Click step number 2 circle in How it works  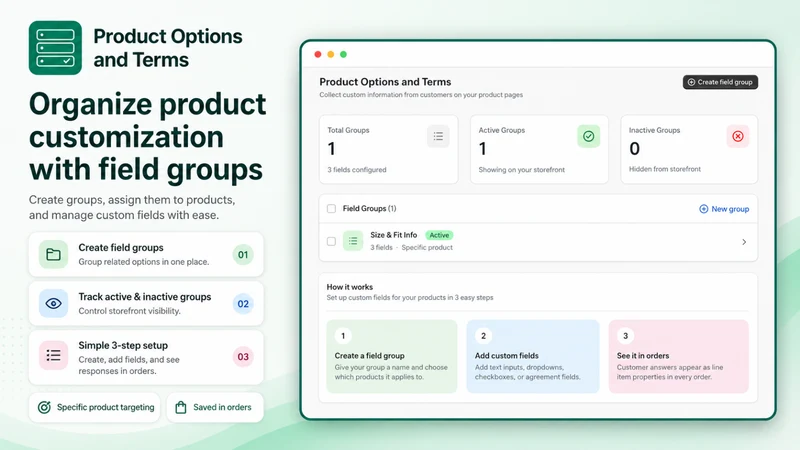[x=483, y=336]
